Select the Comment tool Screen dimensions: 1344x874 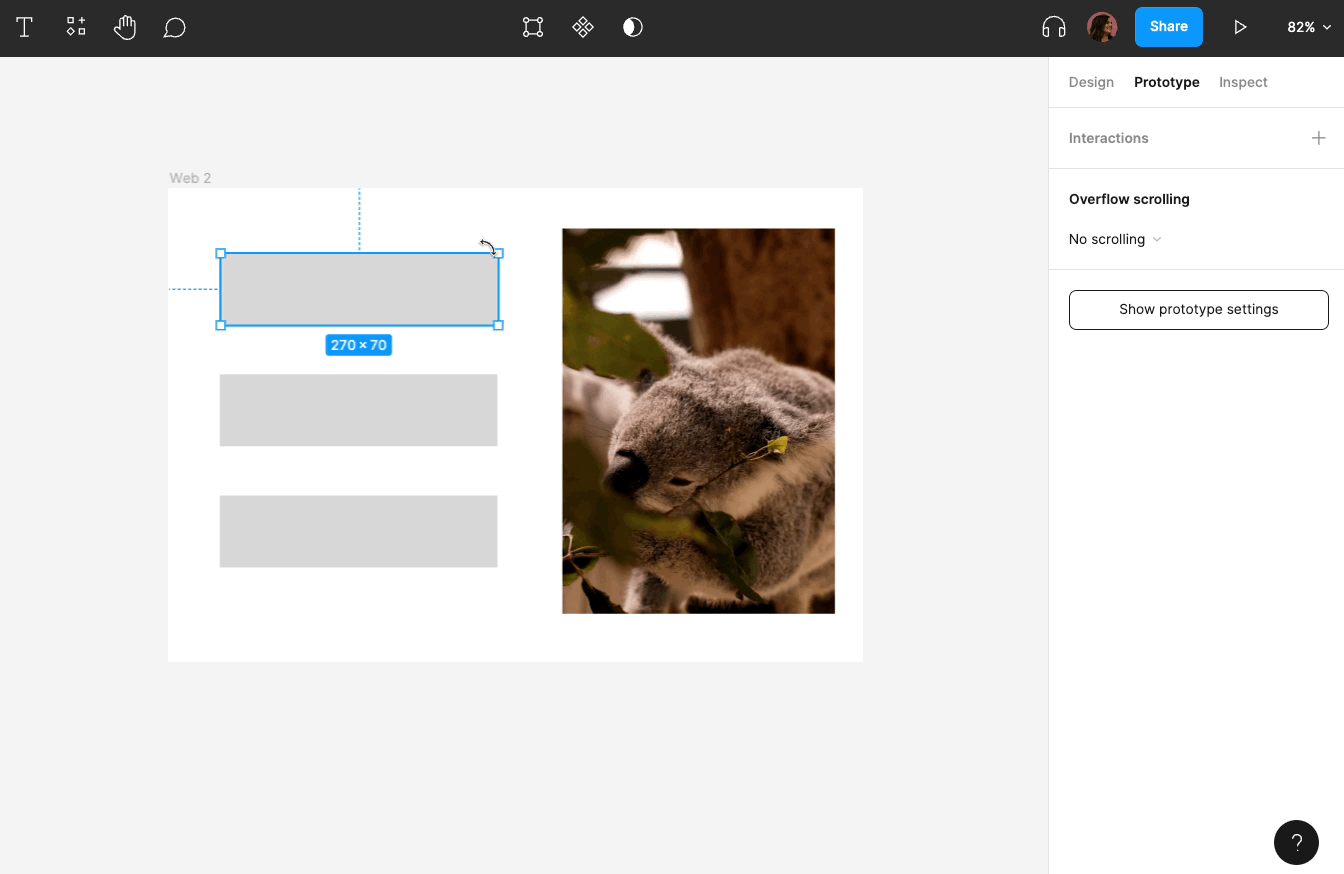point(174,27)
